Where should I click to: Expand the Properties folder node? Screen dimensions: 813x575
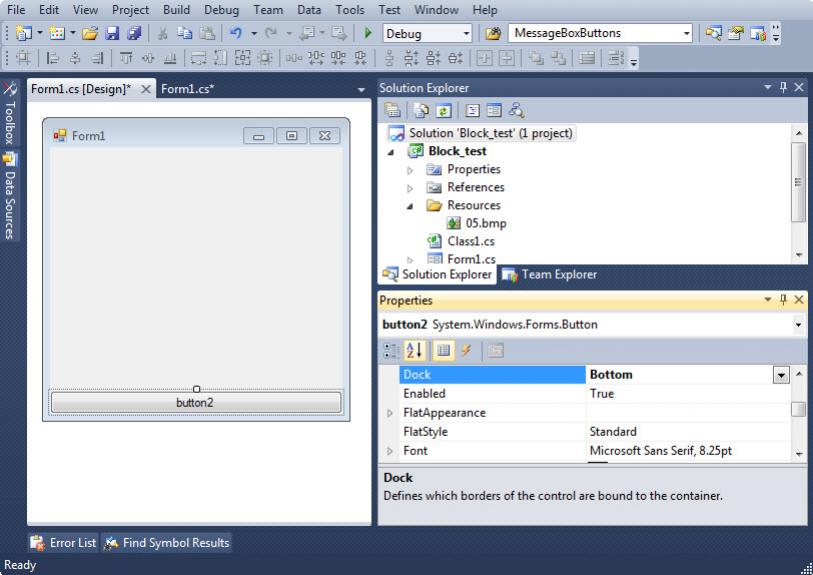tap(410, 170)
